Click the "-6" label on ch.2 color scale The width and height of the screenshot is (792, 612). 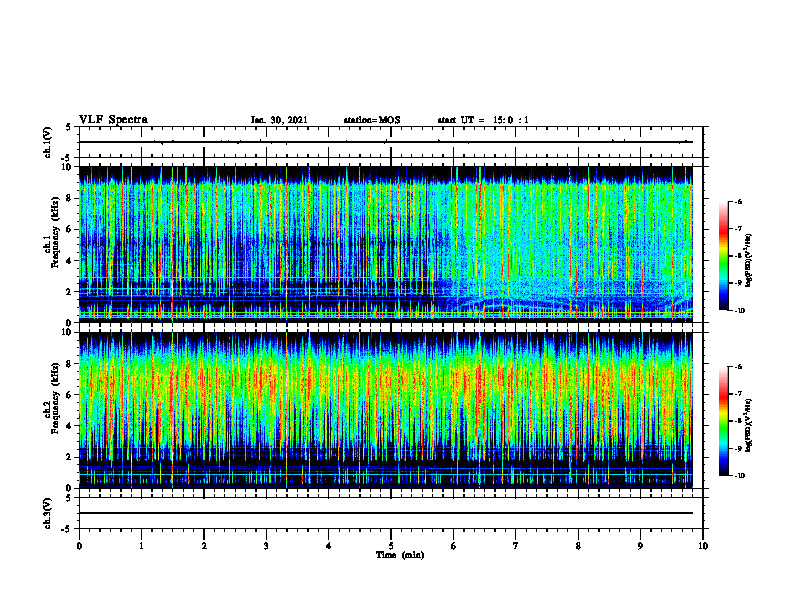click(x=738, y=367)
